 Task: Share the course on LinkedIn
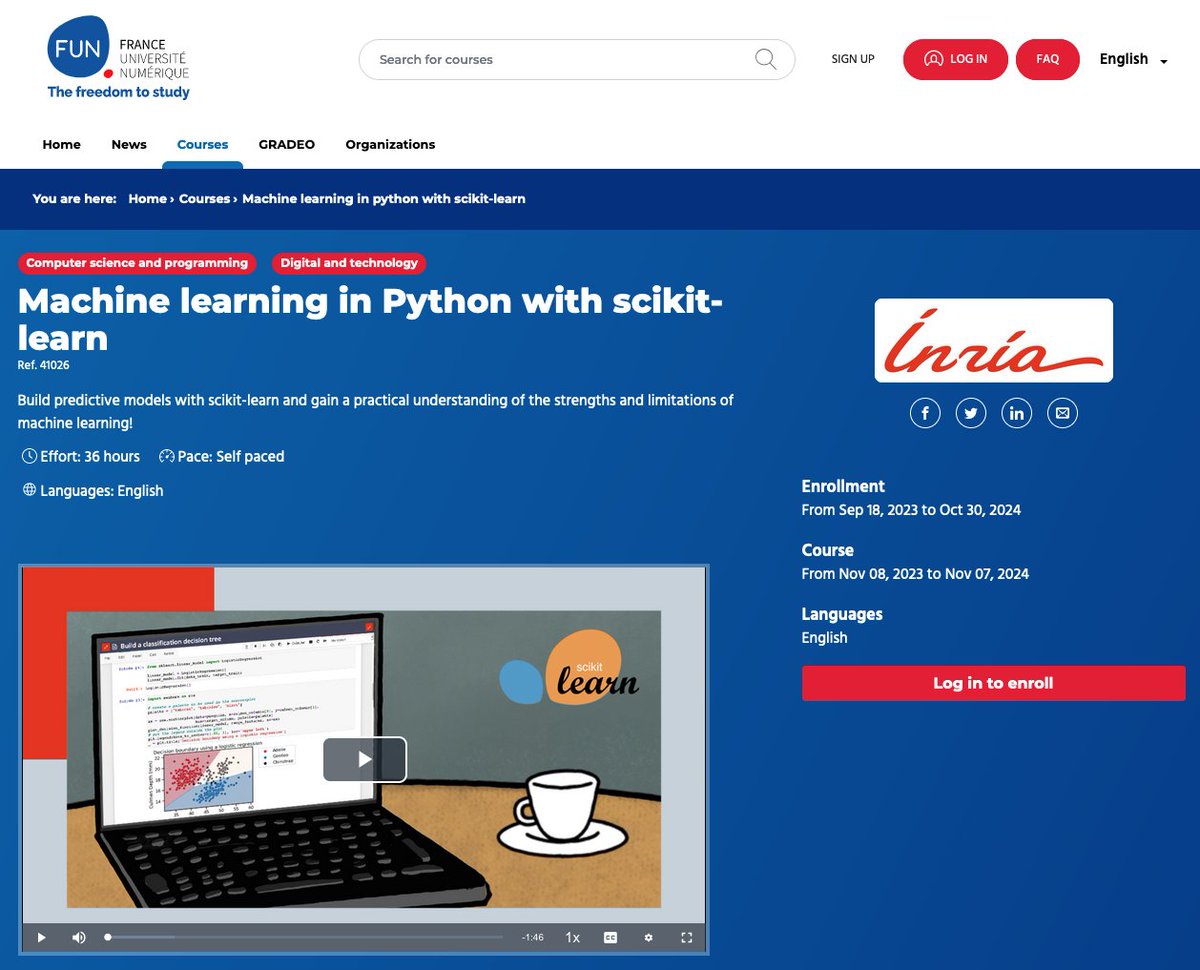tap(1017, 412)
